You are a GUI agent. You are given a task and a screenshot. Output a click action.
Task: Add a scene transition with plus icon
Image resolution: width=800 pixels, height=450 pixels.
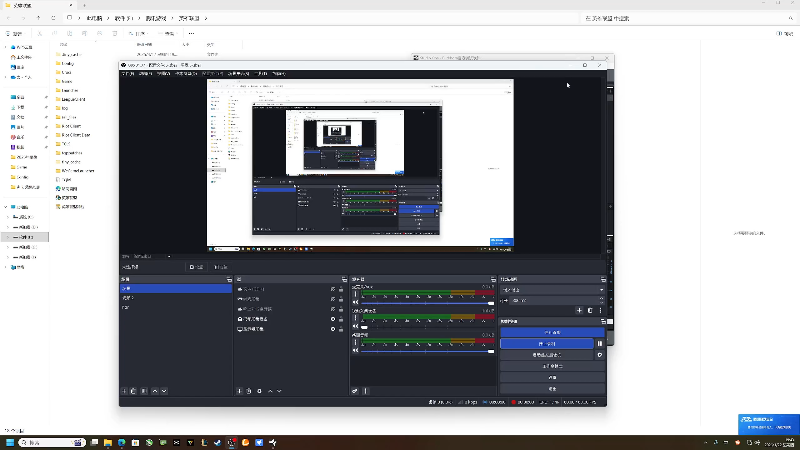click(x=579, y=310)
